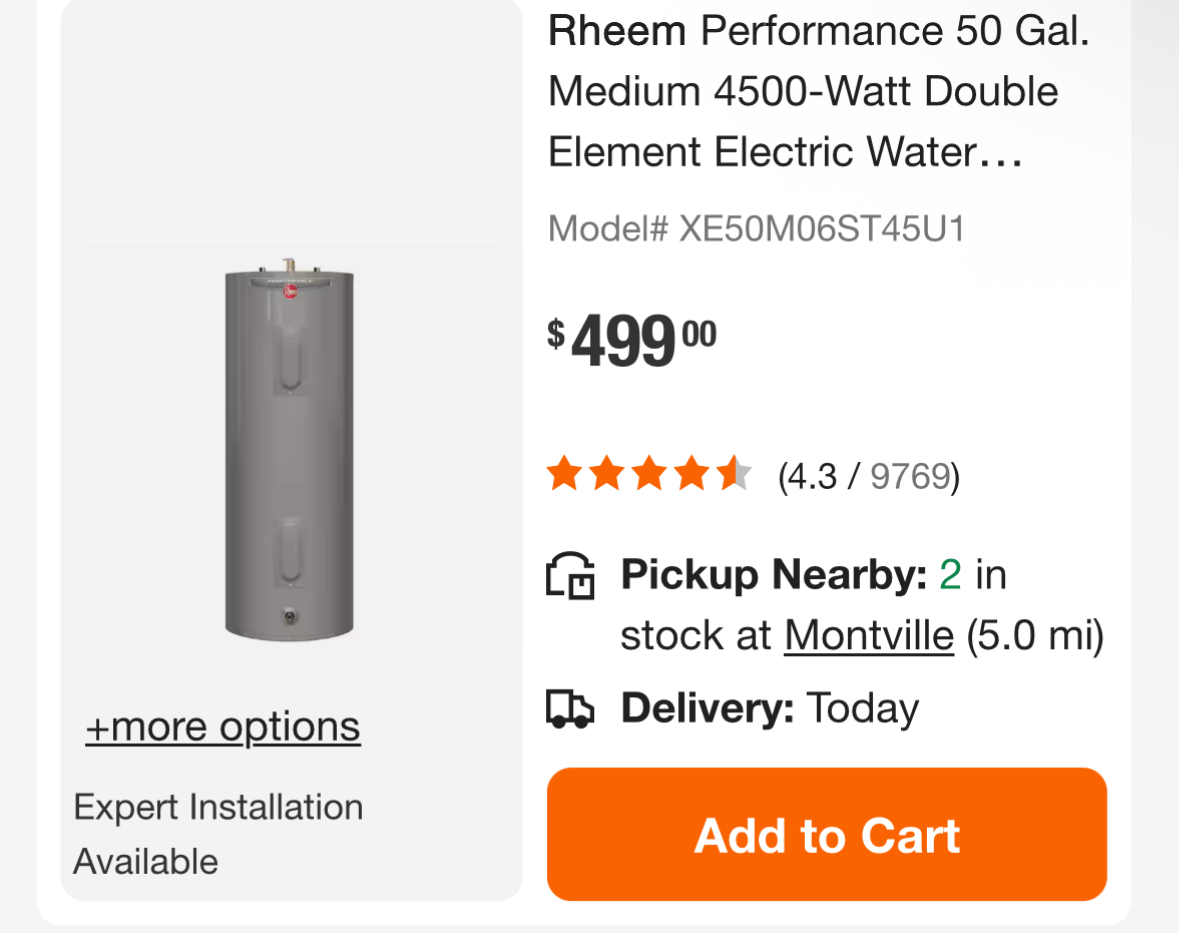Click the dollar sign beside the price

click(x=556, y=333)
